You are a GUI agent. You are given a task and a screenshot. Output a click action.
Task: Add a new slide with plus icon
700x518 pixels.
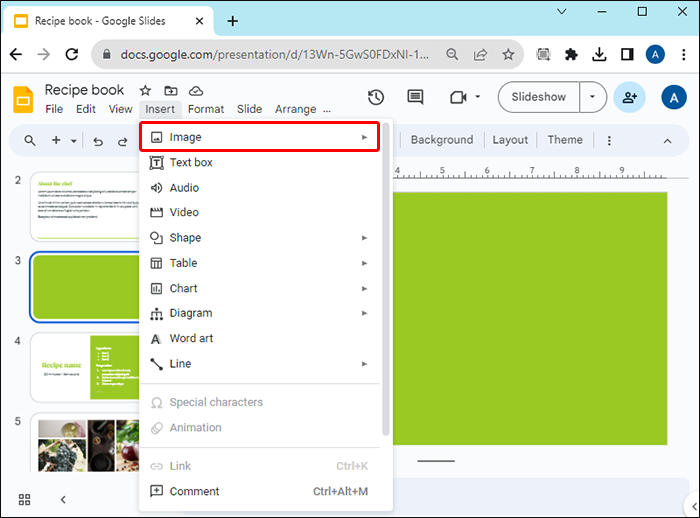click(56, 141)
